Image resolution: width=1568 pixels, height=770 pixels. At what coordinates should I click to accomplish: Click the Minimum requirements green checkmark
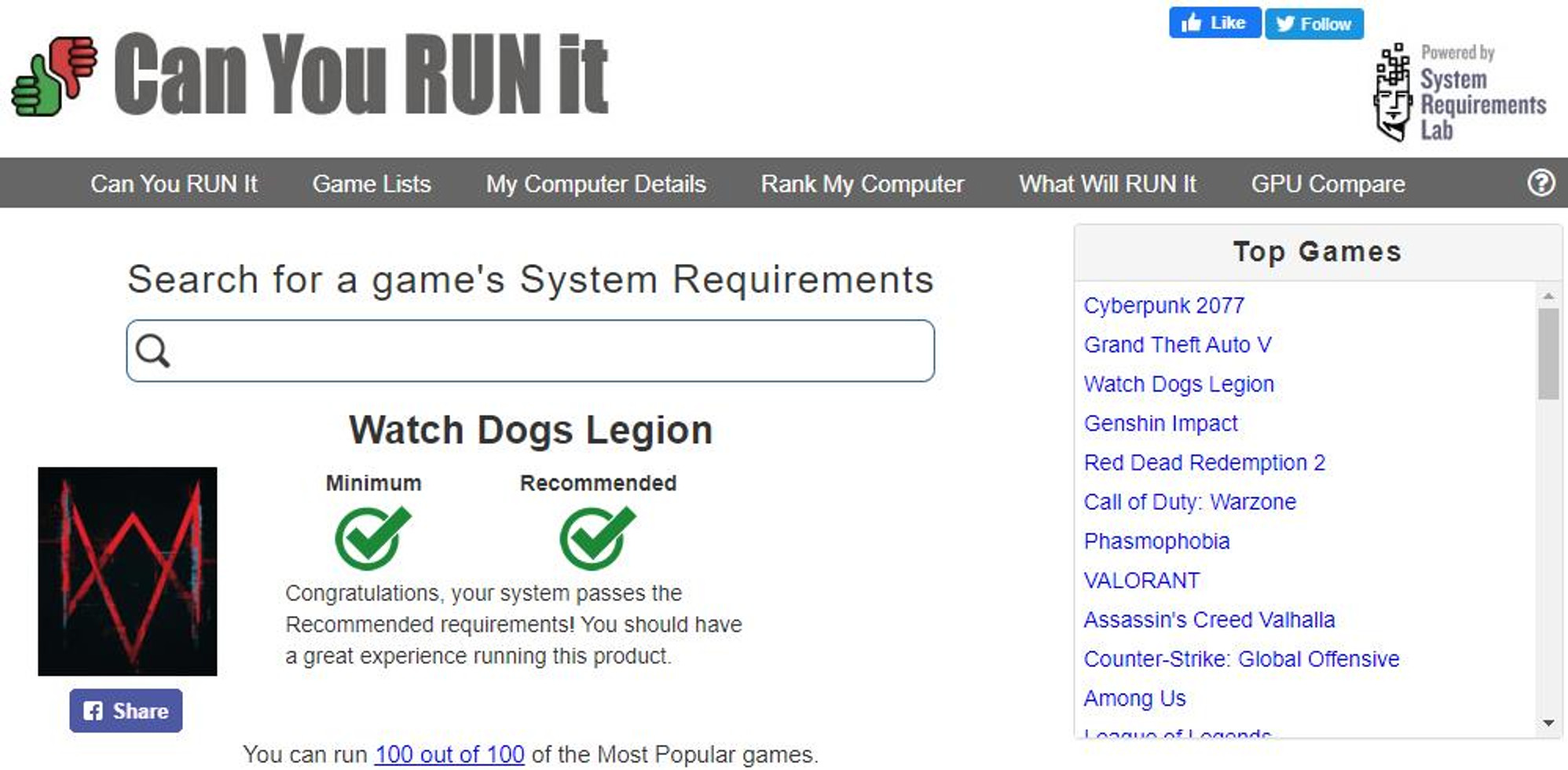coord(373,537)
